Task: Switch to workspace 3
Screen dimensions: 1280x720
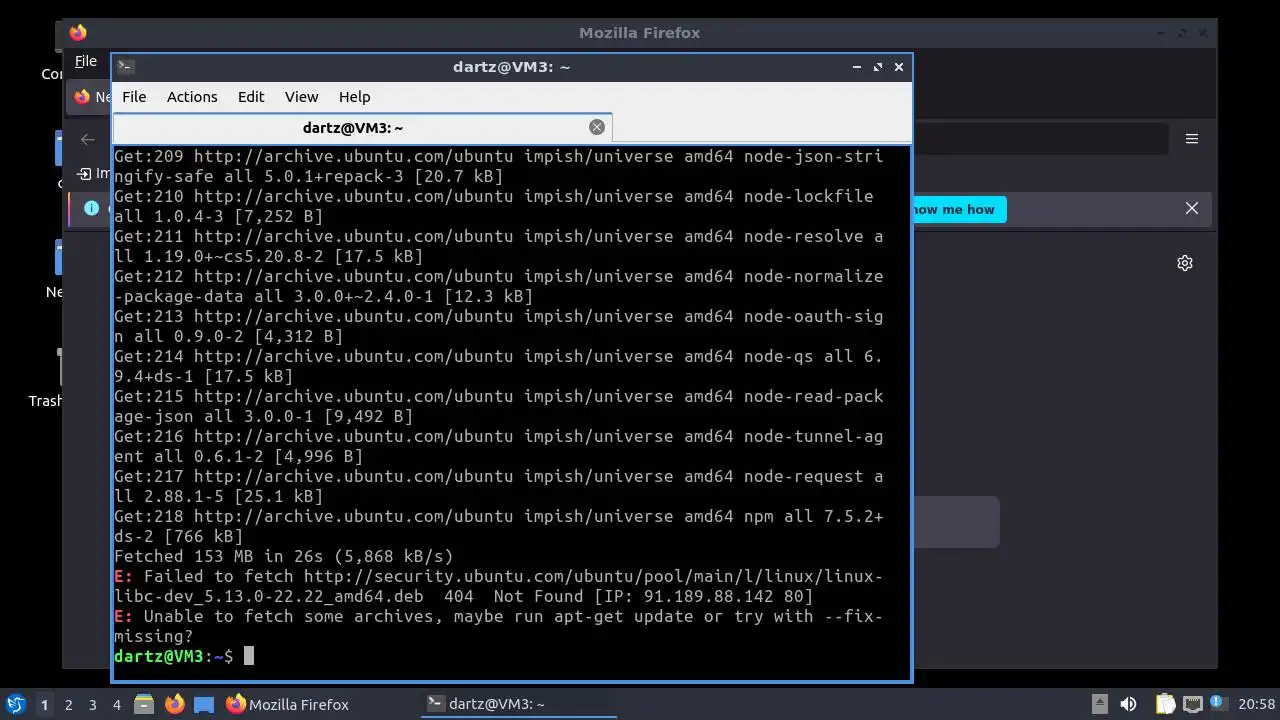Action: point(93,704)
